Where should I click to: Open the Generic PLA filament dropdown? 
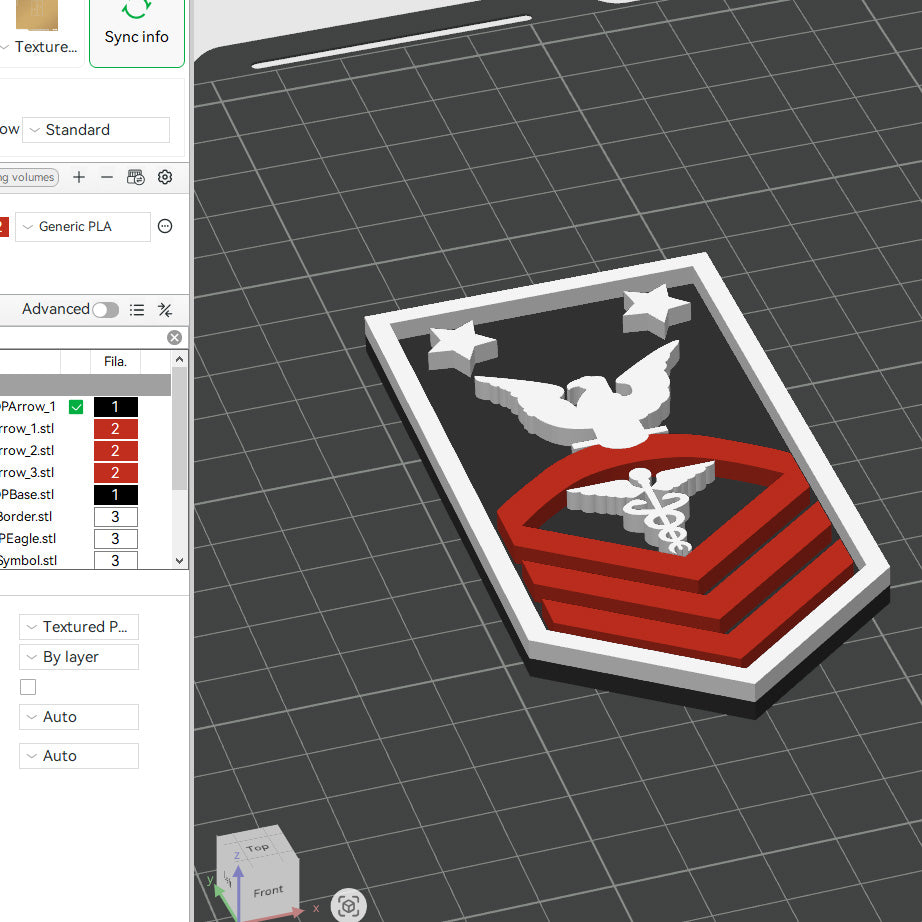[83, 226]
